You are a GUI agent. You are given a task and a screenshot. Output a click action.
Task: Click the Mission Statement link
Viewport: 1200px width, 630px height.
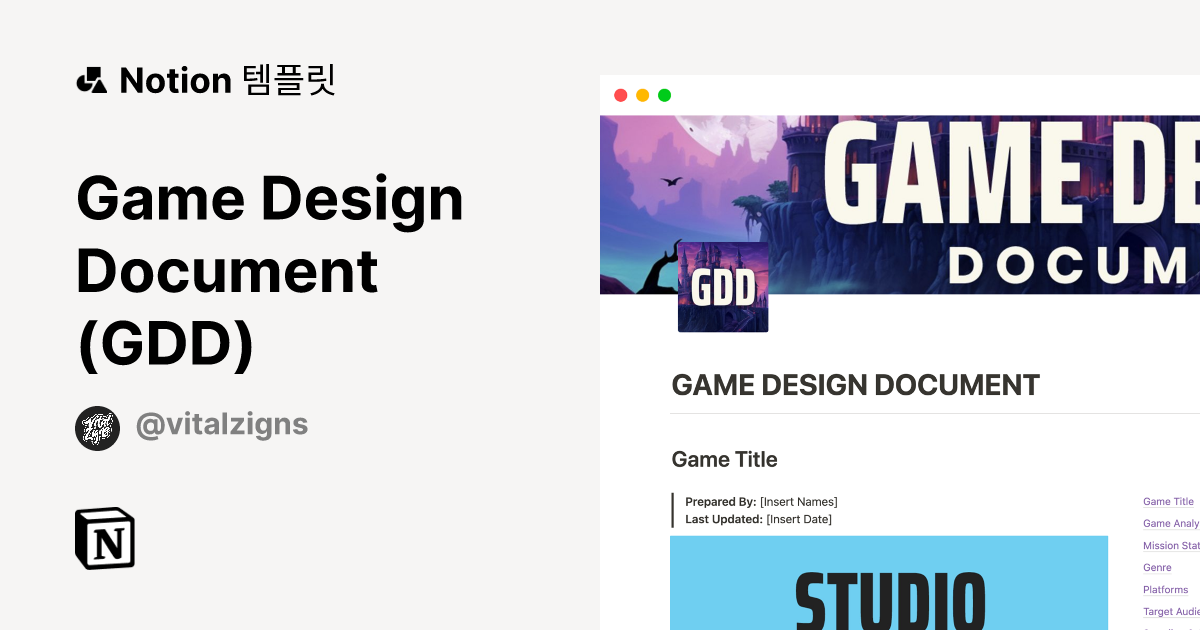(1171, 545)
